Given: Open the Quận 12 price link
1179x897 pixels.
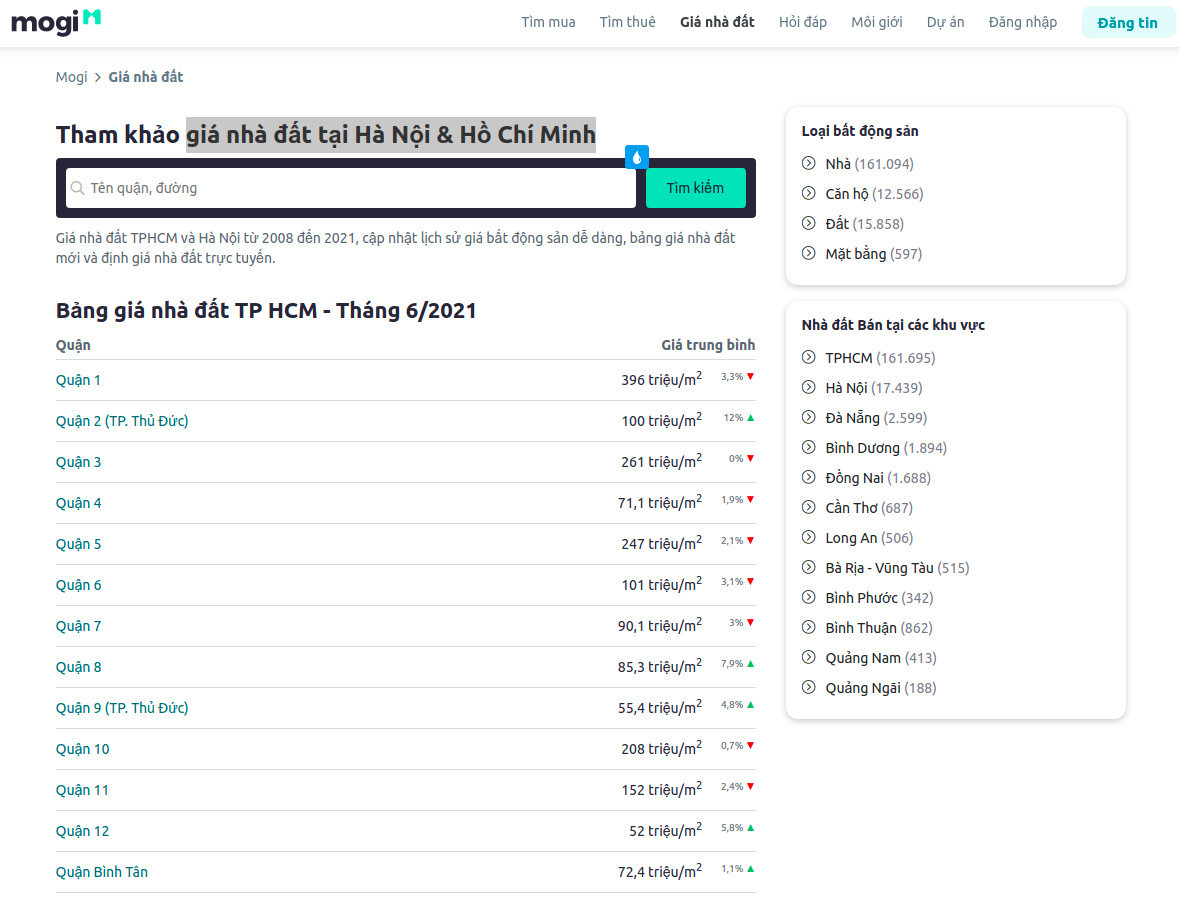Looking at the screenshot, I should tap(83, 831).
